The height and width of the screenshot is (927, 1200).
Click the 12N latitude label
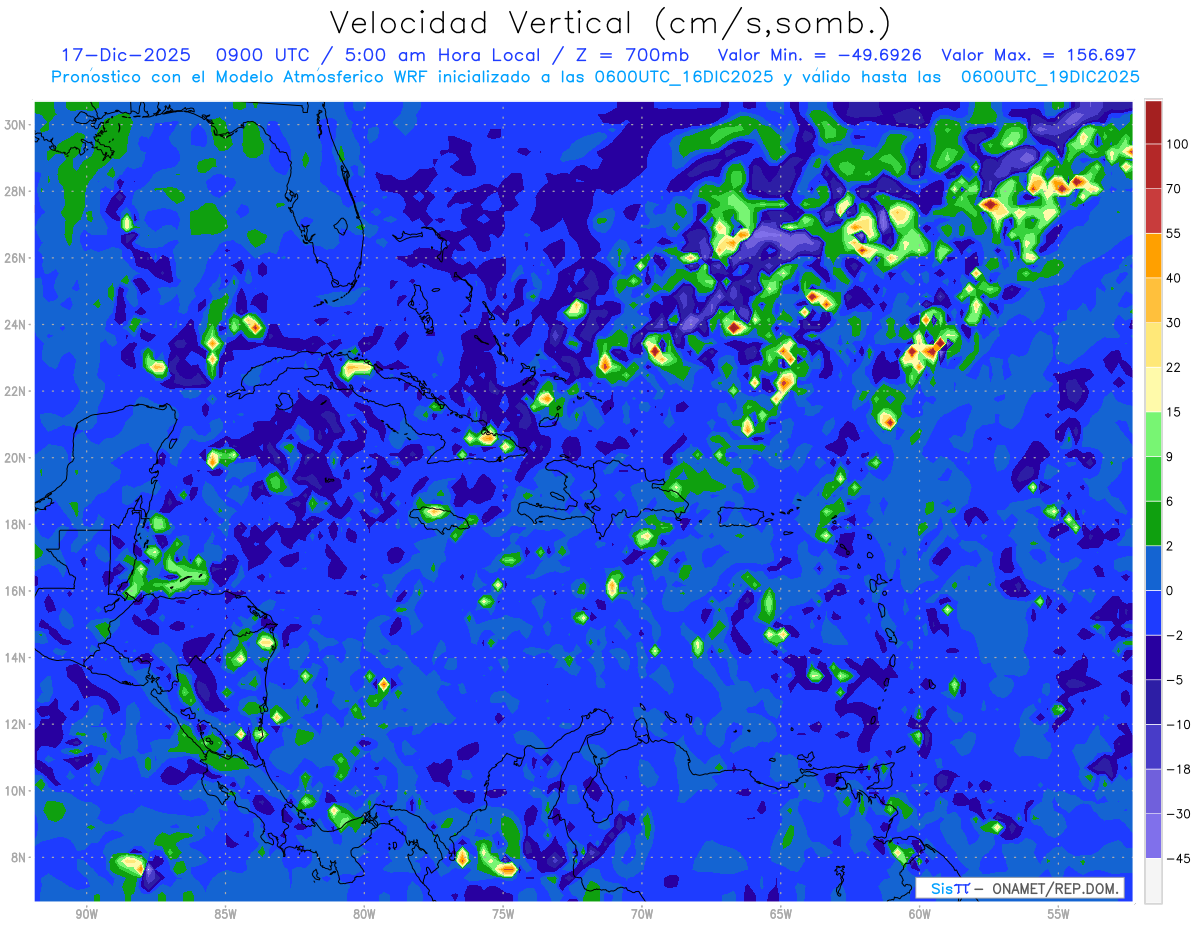[x=17, y=724]
